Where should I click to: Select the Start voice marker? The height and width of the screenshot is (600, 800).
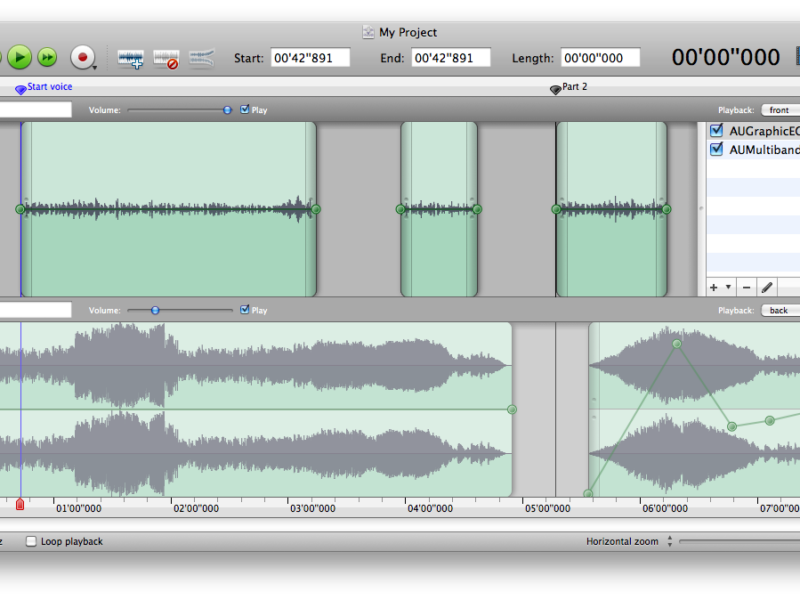[x=21, y=90]
